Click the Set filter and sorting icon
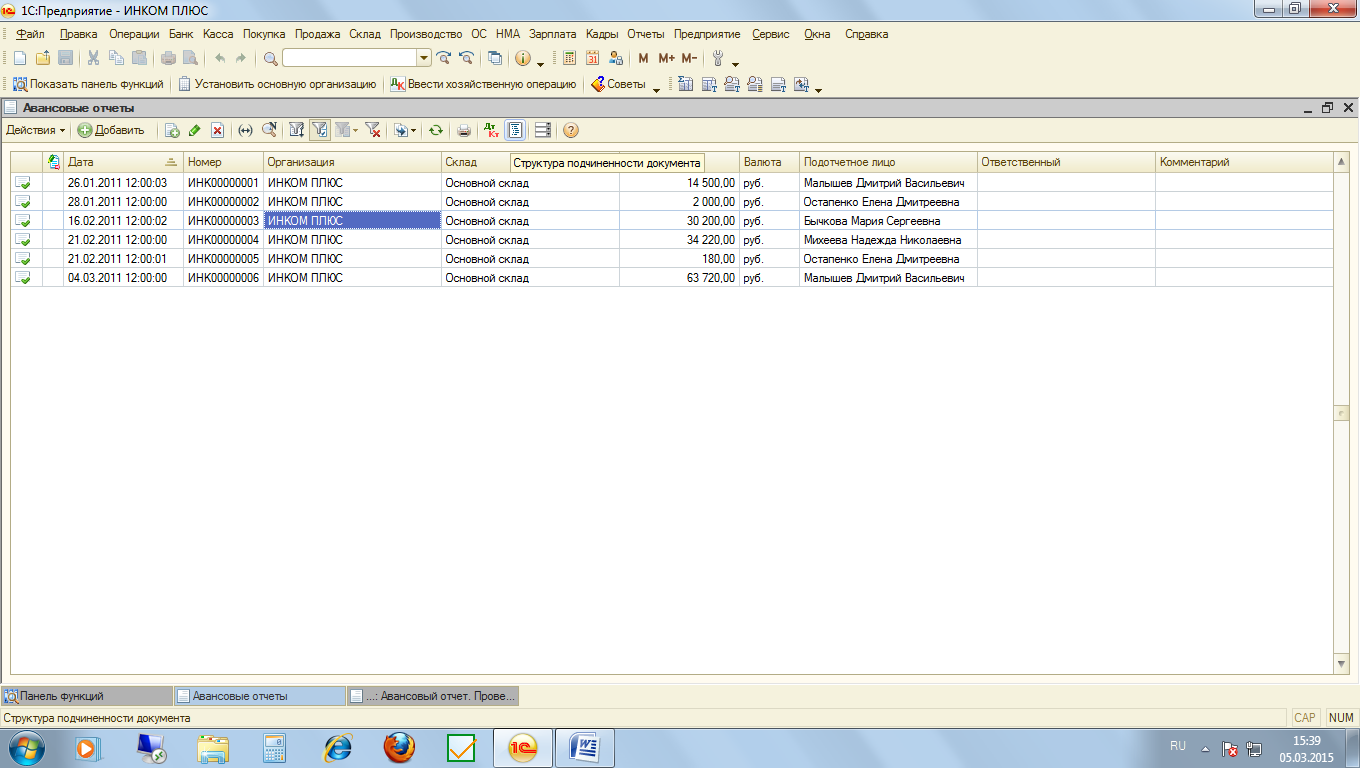This screenshot has height=768, width=1360. point(296,130)
